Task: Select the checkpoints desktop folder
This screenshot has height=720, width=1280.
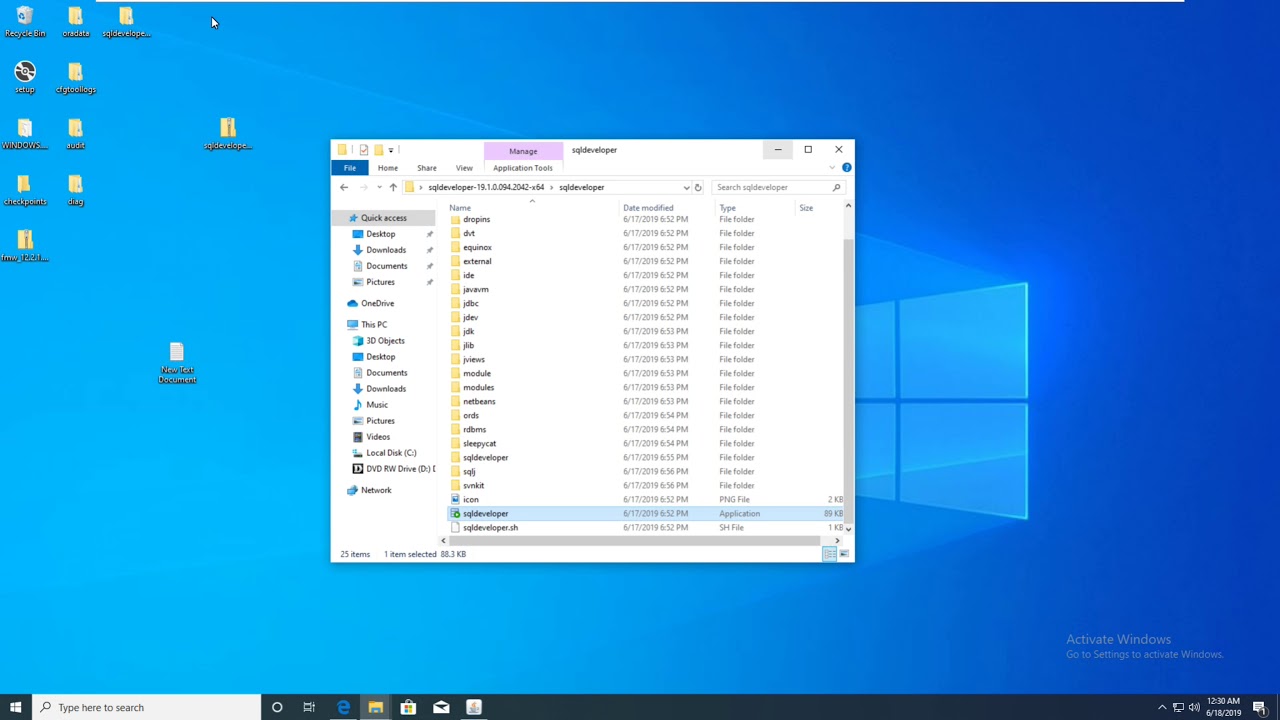Action: click(25, 190)
